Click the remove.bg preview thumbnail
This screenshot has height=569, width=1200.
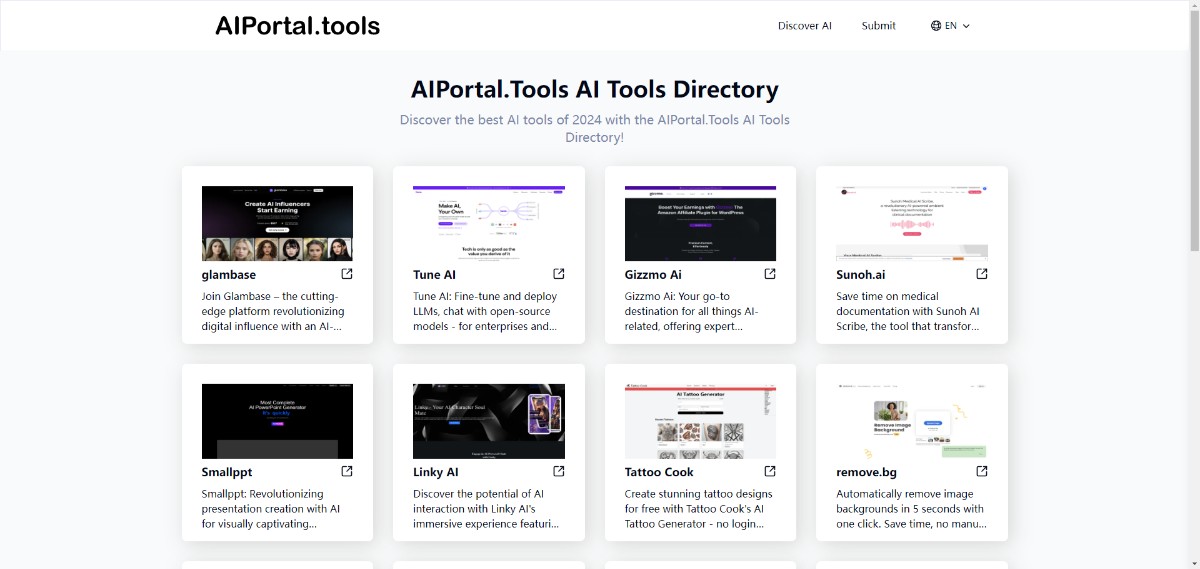[x=912, y=421]
